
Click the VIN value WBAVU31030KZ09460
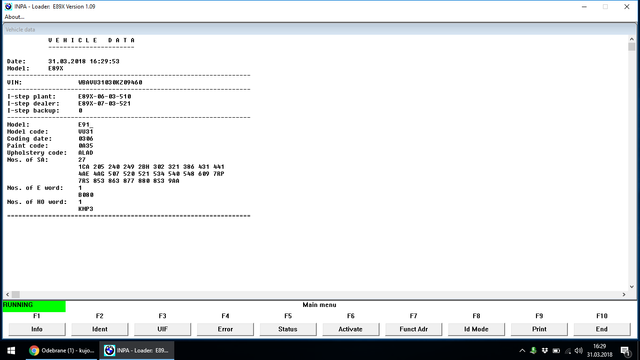pos(110,82)
